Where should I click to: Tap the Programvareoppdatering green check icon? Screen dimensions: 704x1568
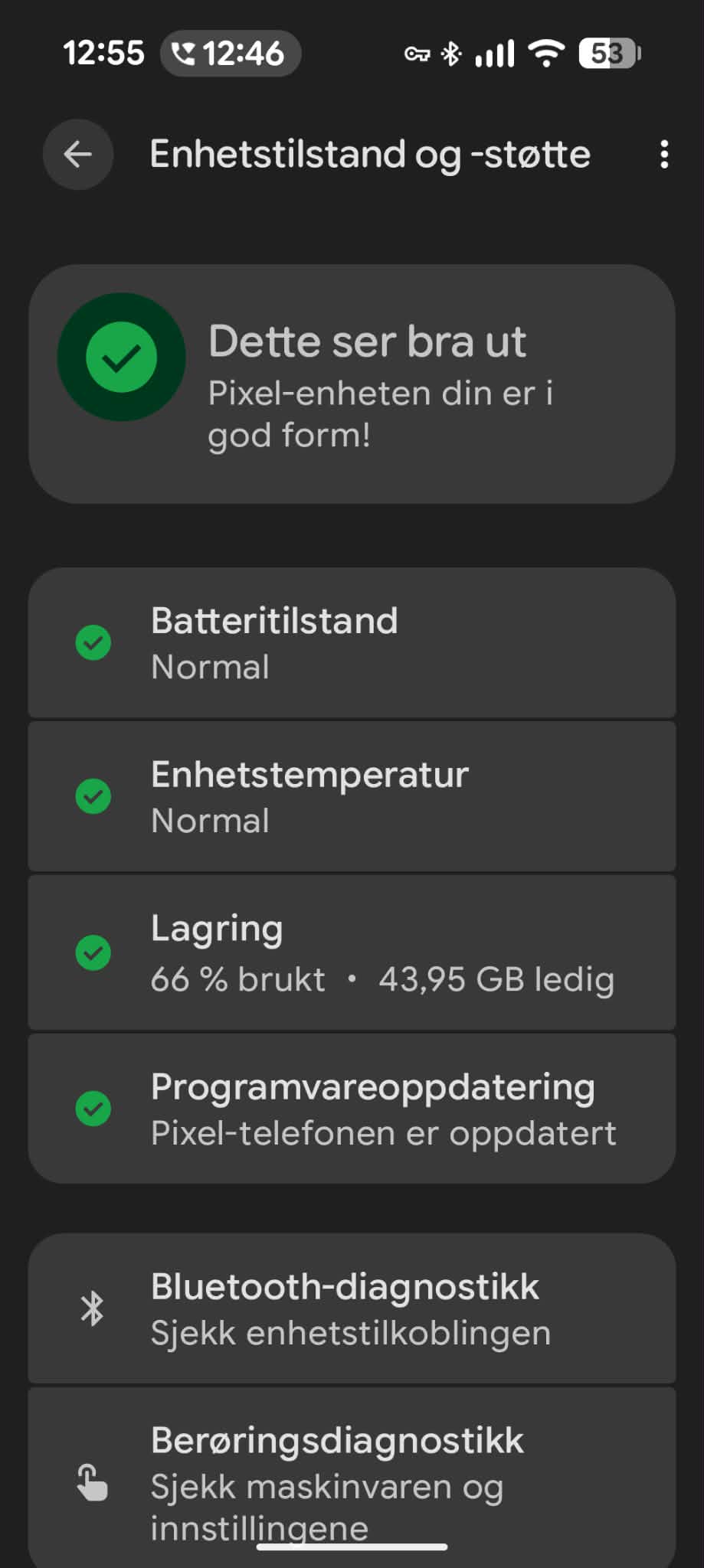pos(93,1109)
